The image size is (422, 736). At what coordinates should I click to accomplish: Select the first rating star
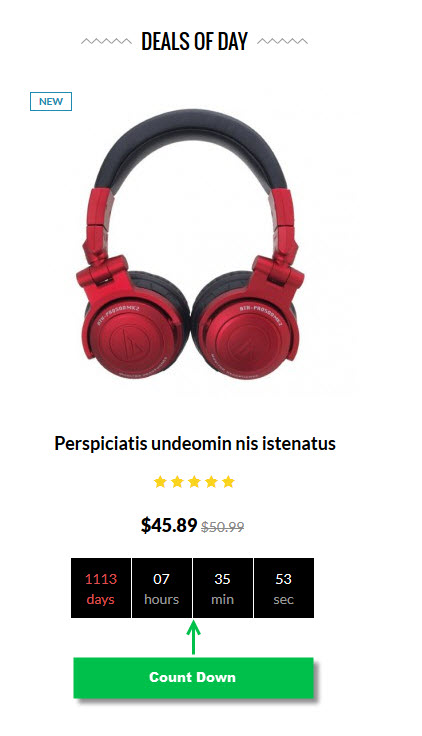click(160, 482)
